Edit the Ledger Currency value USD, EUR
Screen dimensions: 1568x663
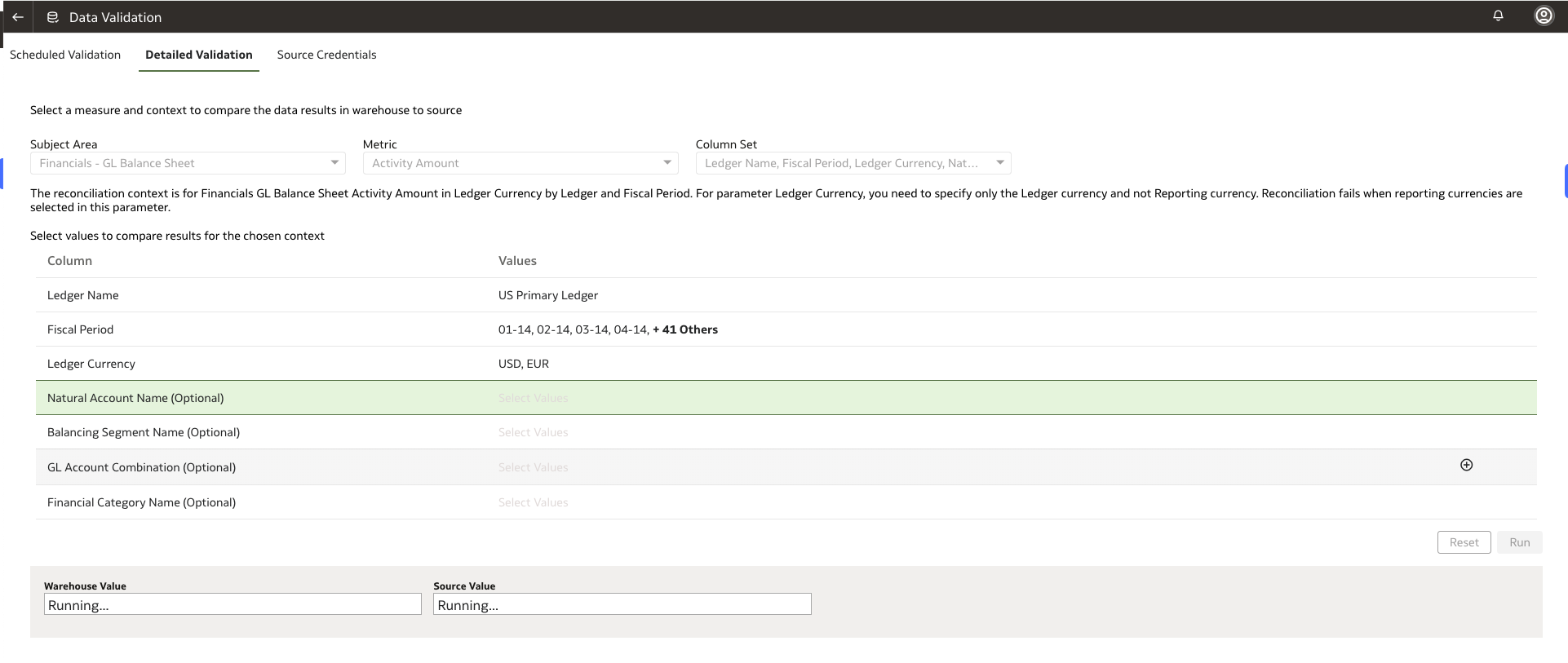coord(524,364)
